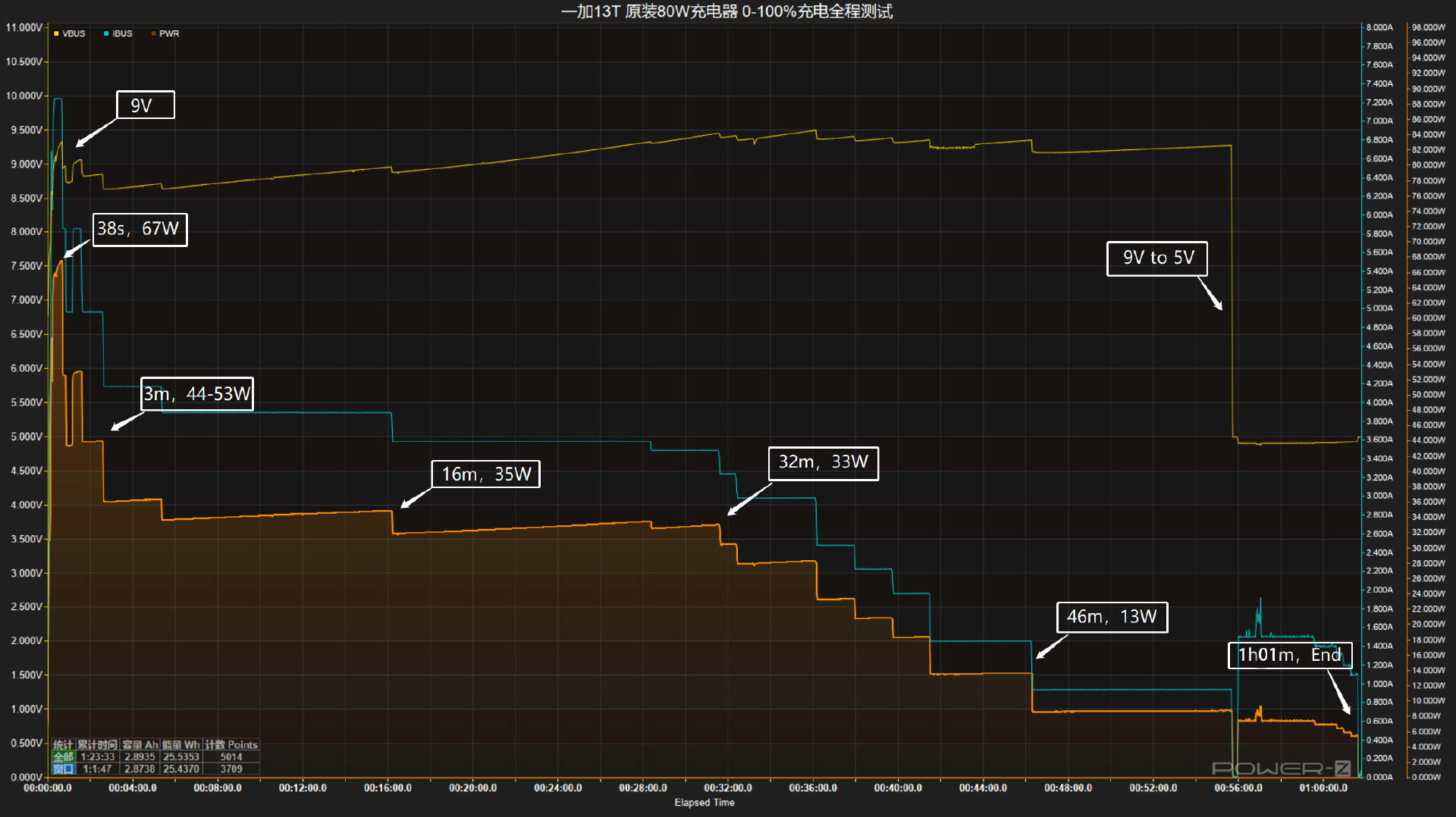Click the 98.000W power axis tick
The height and width of the screenshot is (817, 1456).
click(x=1428, y=27)
